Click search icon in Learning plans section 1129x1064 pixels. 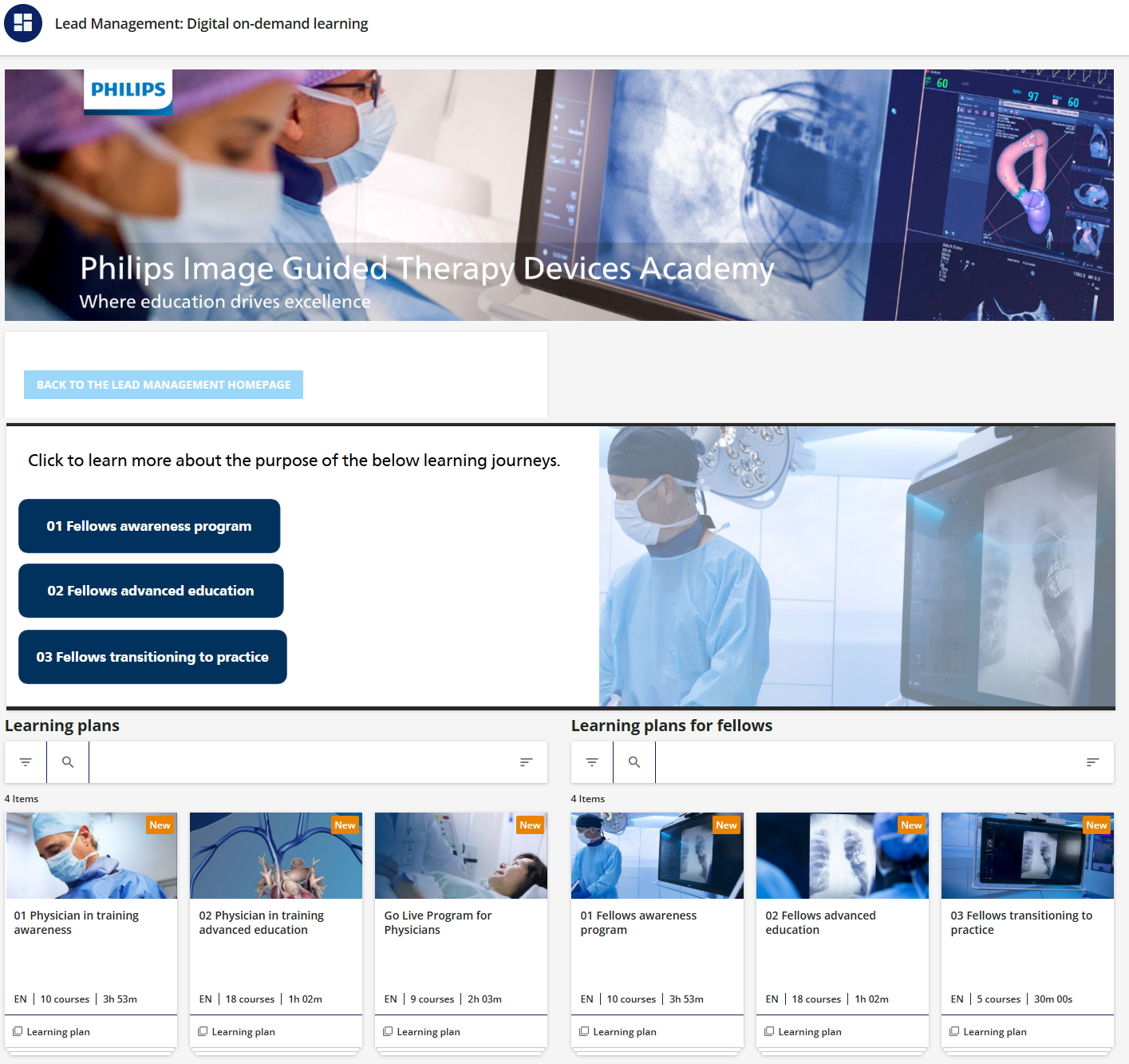[68, 762]
